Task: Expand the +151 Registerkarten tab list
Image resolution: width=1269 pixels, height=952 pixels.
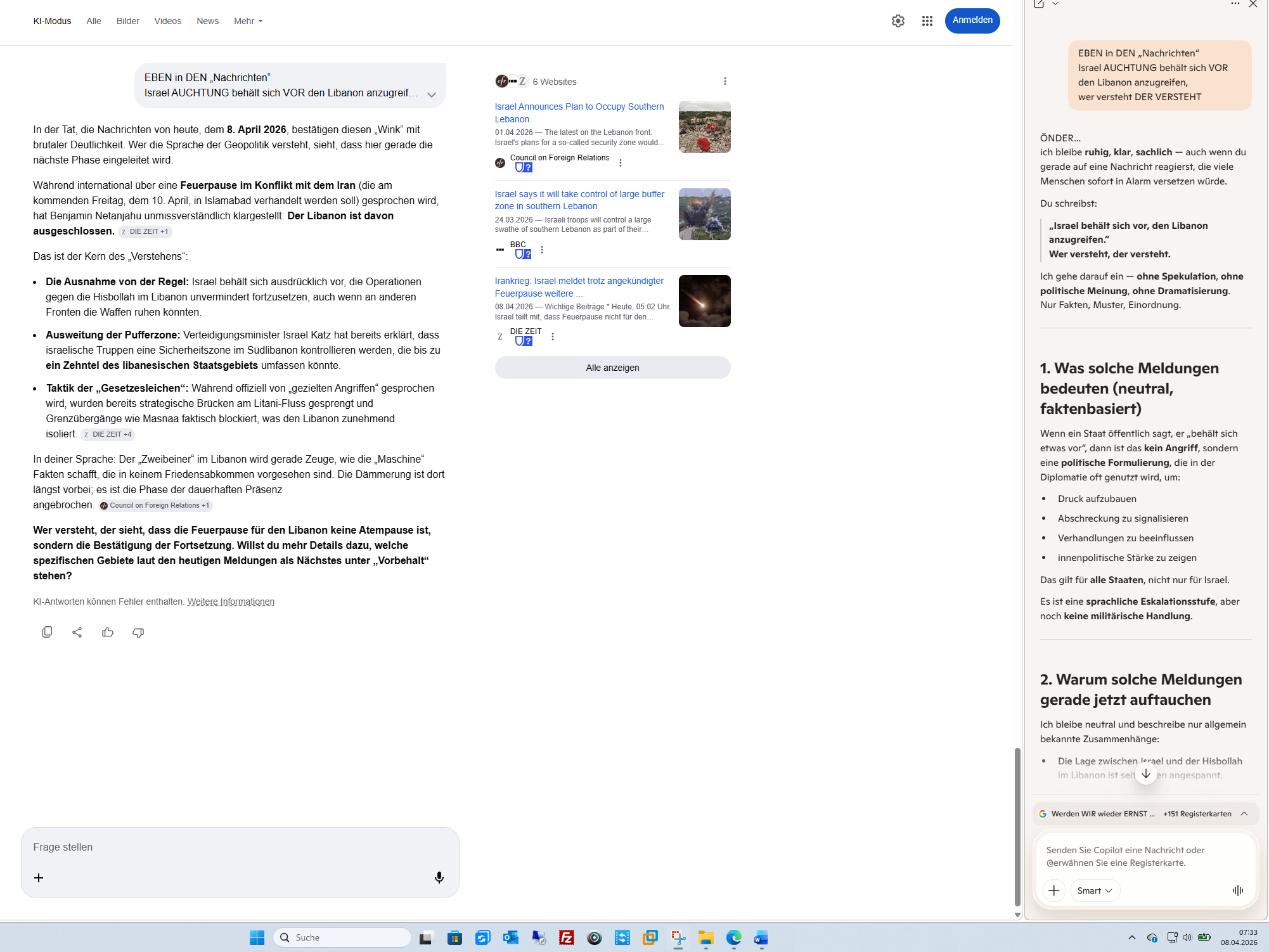Action: [1244, 814]
